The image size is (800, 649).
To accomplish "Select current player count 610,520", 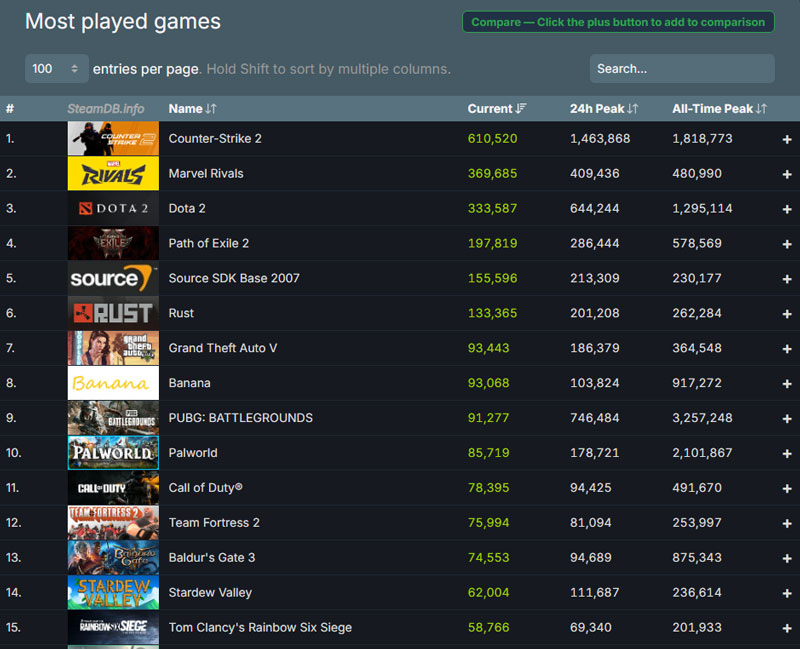I will coord(492,138).
